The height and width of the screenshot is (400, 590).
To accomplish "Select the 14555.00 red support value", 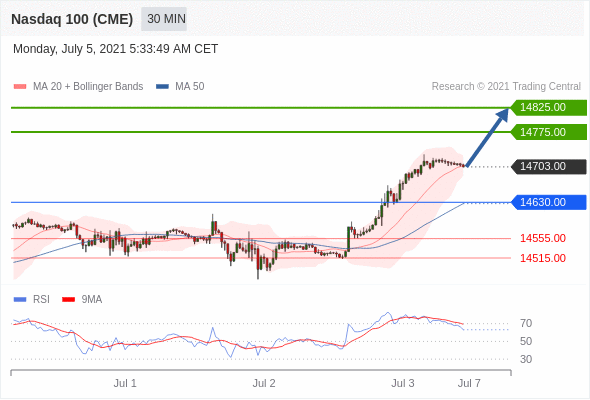I will click(543, 238).
